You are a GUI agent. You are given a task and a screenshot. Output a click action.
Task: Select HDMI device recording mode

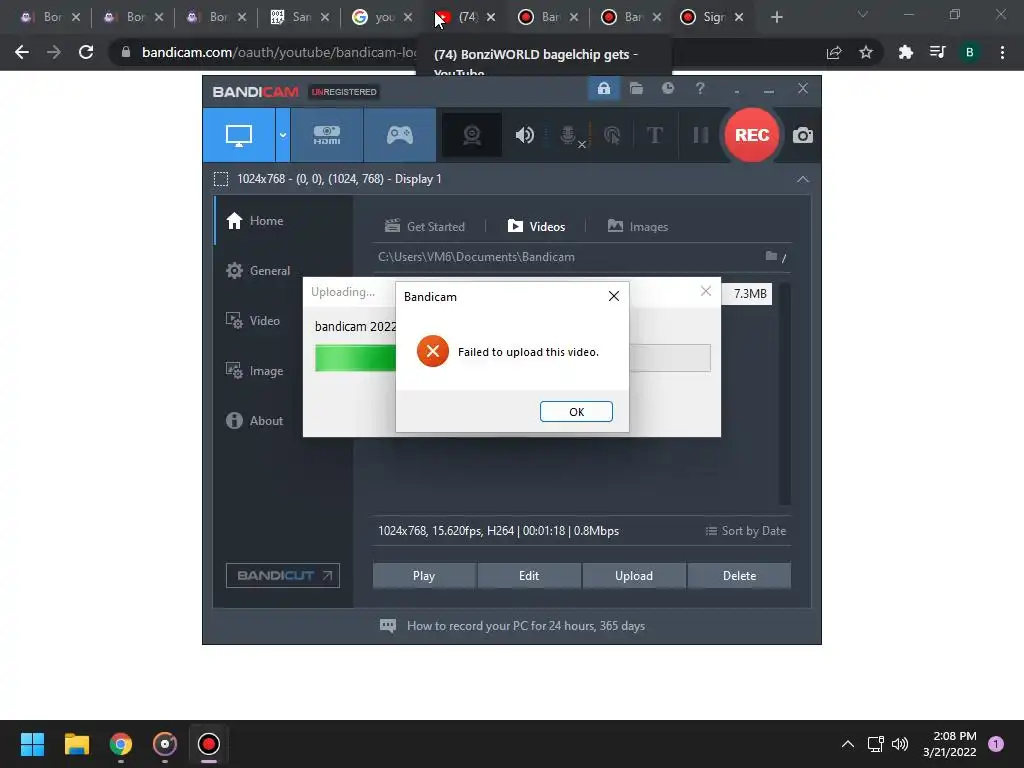coord(327,135)
